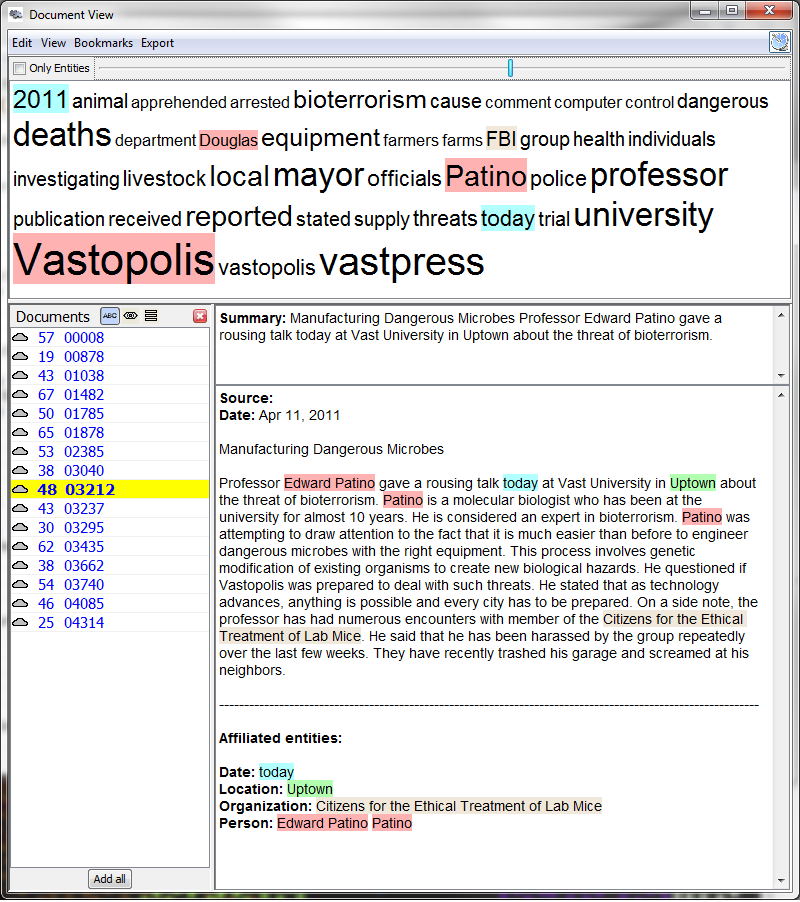Click the highlighted Uptown entity in the article

(x=692, y=482)
